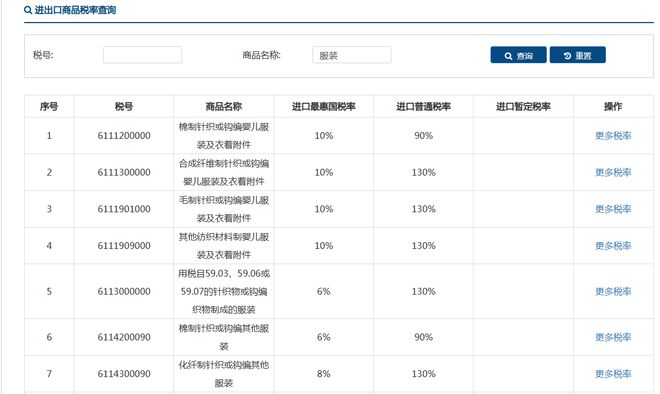The width and height of the screenshot is (660, 394).
Task: Click the 查询 search button
Action: tap(518, 55)
